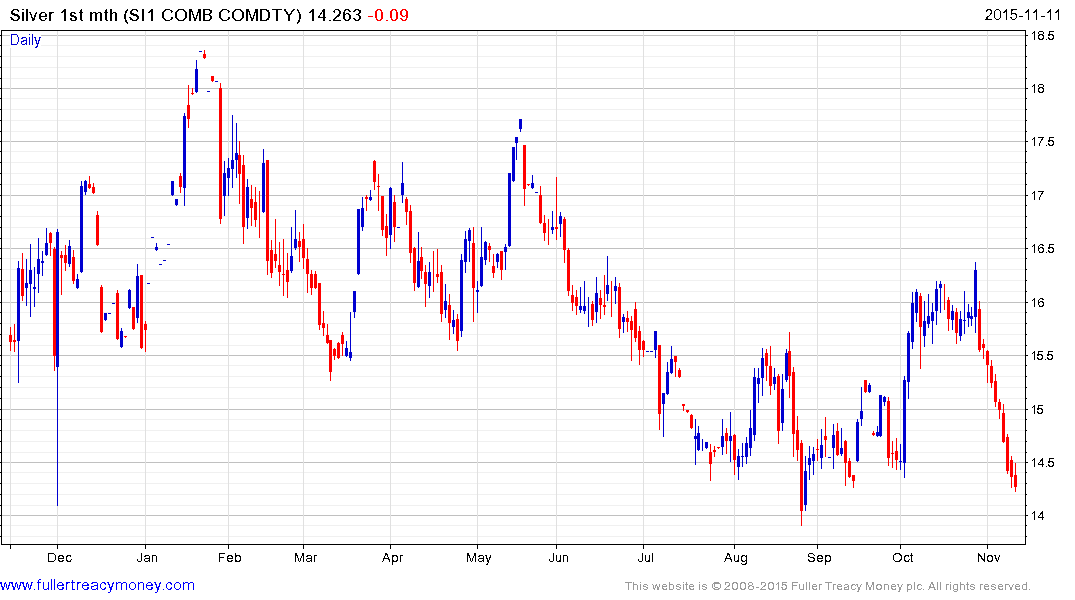Image resolution: width=1075 pixels, height=600 pixels.
Task: Click the 17 price axis label
Action: click(1038, 195)
